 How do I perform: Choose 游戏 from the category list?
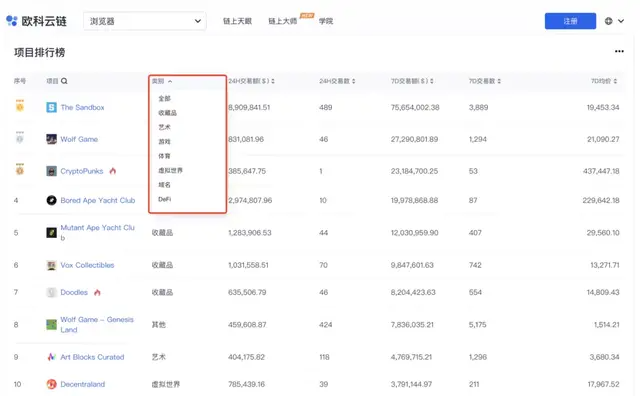pyautogui.click(x=164, y=142)
